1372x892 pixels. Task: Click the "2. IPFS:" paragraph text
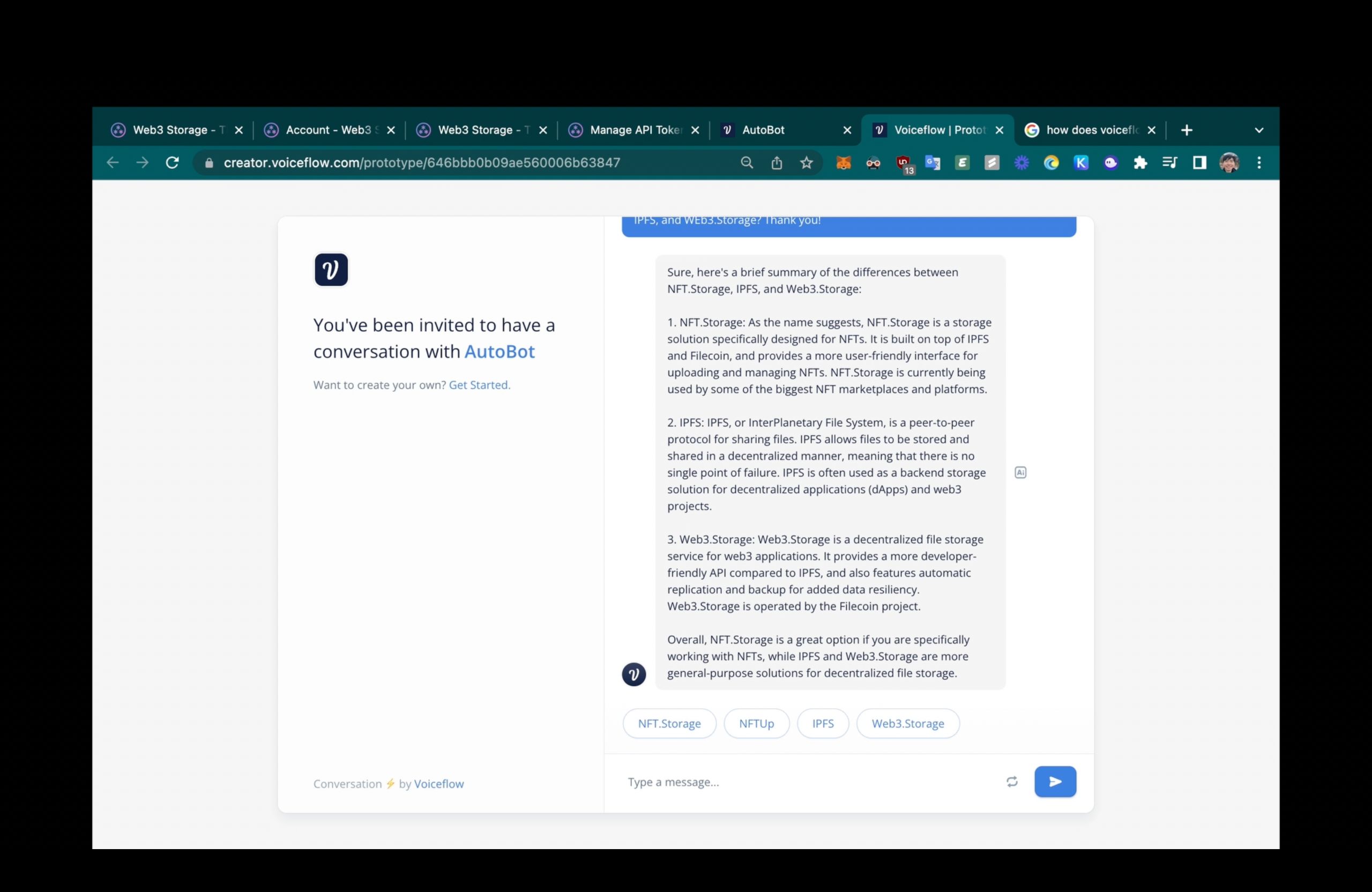pyautogui.click(x=826, y=464)
